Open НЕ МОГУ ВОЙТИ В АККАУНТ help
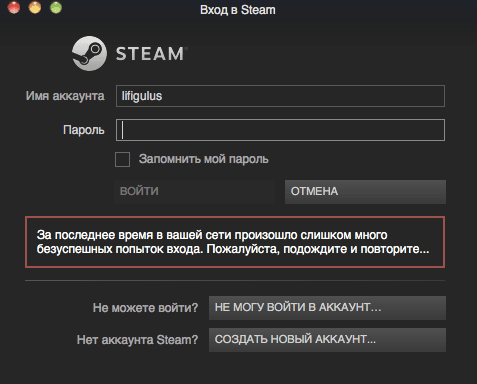This screenshot has height=384, width=477. (327, 308)
